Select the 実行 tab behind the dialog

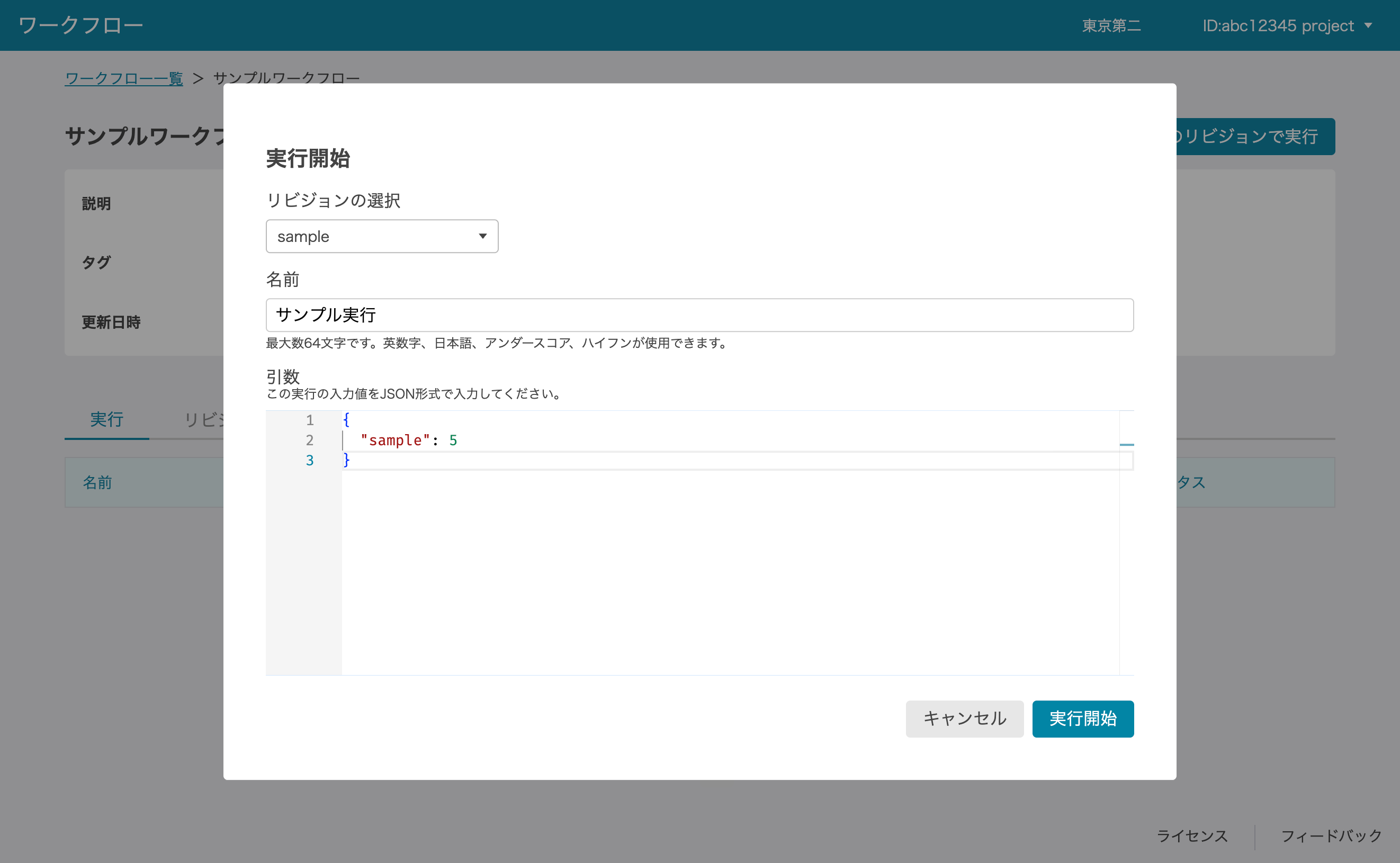[x=107, y=420]
